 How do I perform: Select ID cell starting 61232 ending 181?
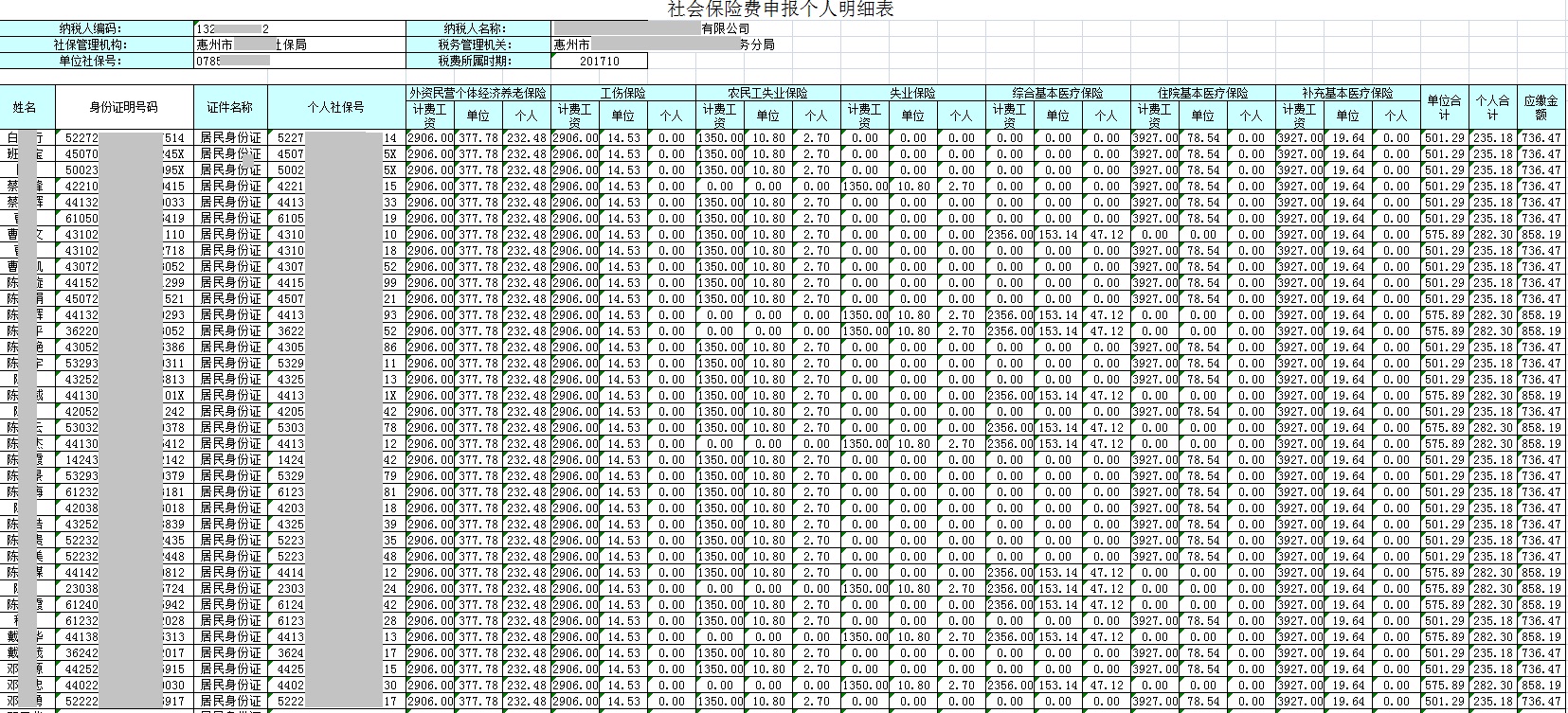124,492
